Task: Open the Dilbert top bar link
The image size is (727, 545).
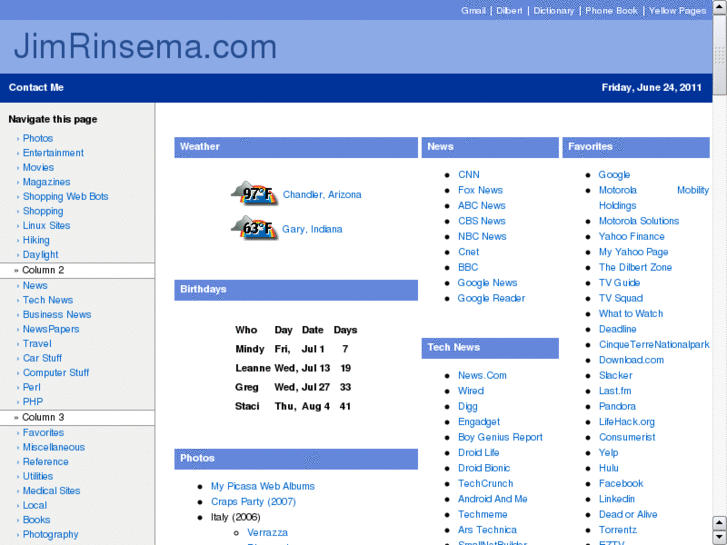Action: (x=509, y=11)
